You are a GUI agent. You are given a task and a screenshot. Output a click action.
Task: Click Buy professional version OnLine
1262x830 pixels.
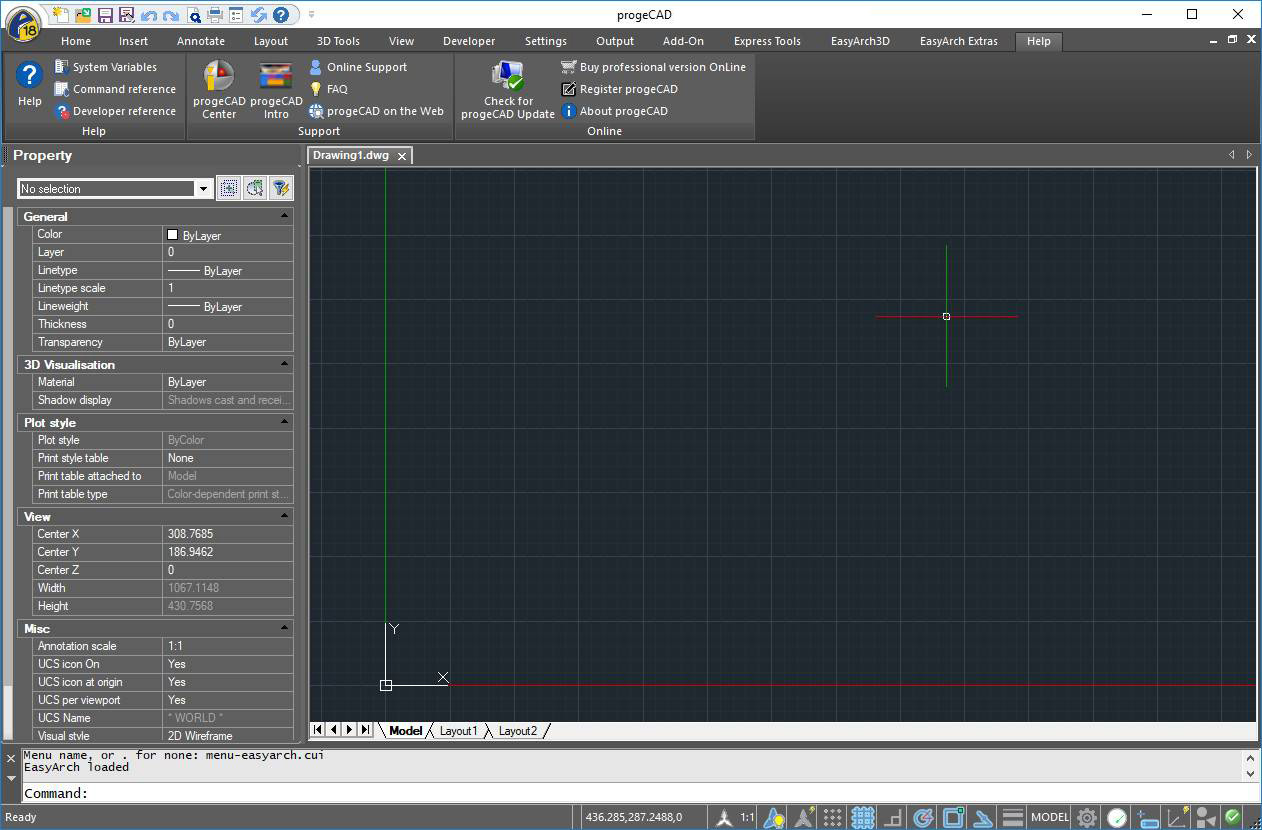pos(653,67)
